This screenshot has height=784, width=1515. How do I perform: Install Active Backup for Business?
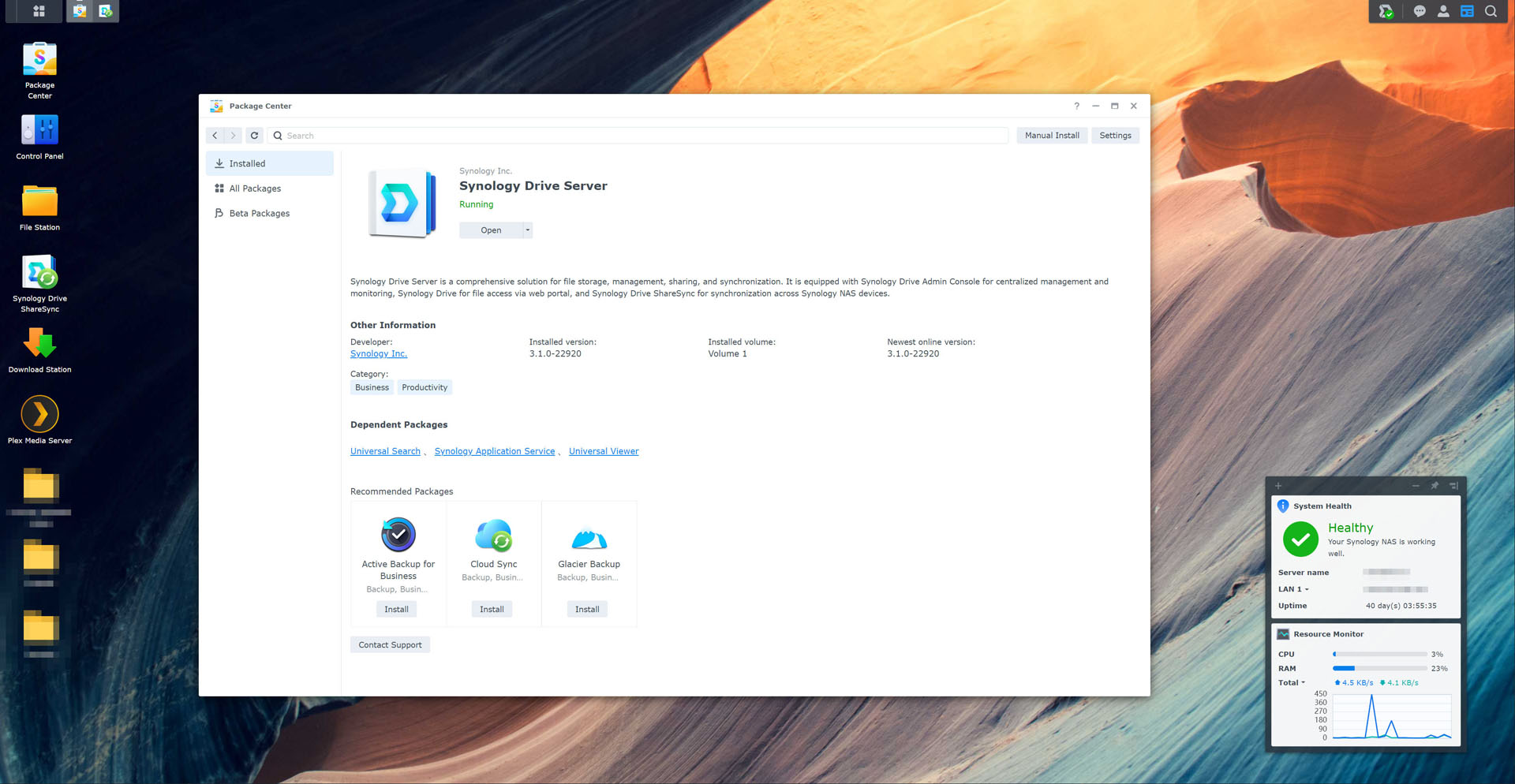[x=396, y=609]
